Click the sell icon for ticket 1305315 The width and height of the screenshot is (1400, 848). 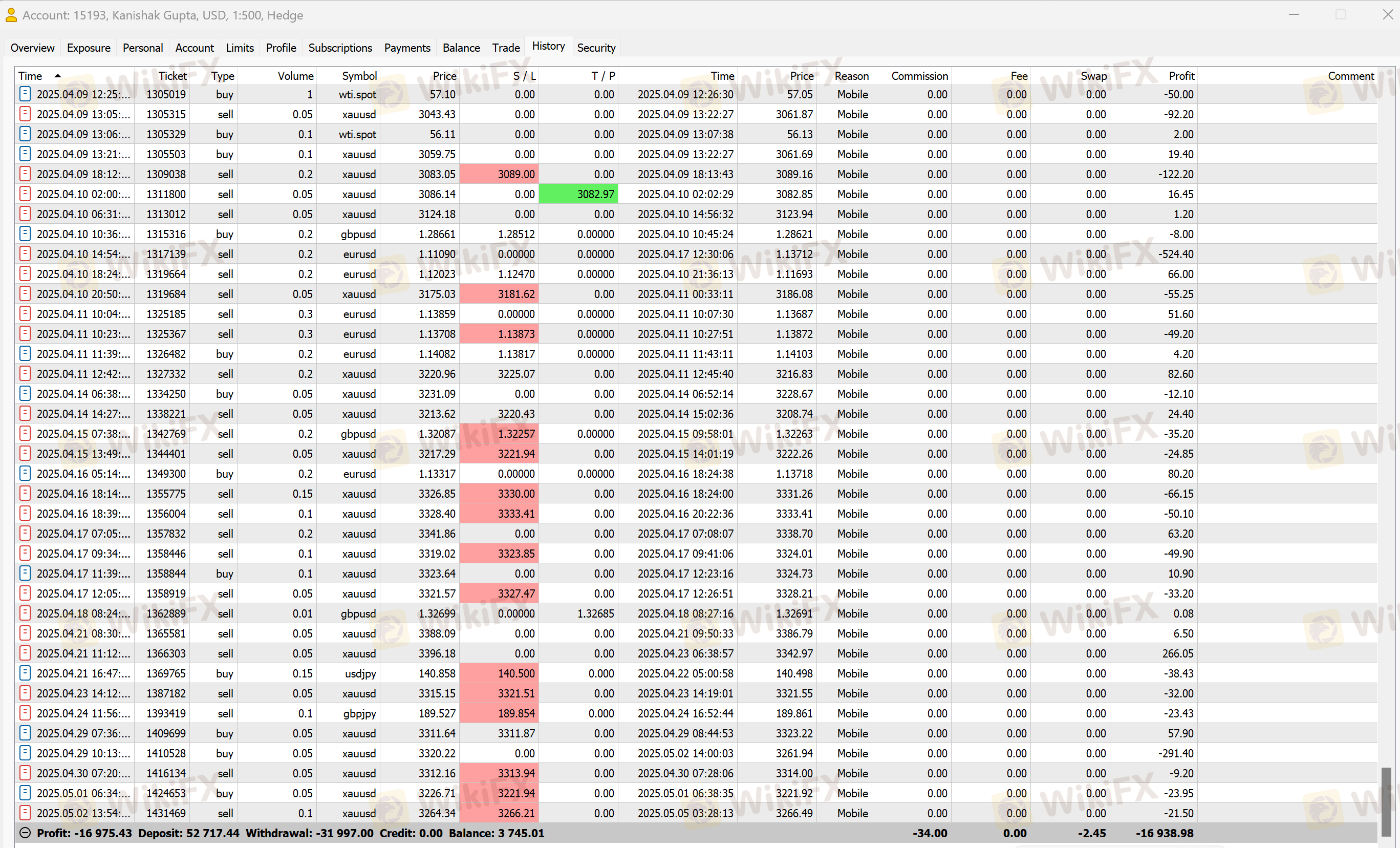[25, 114]
